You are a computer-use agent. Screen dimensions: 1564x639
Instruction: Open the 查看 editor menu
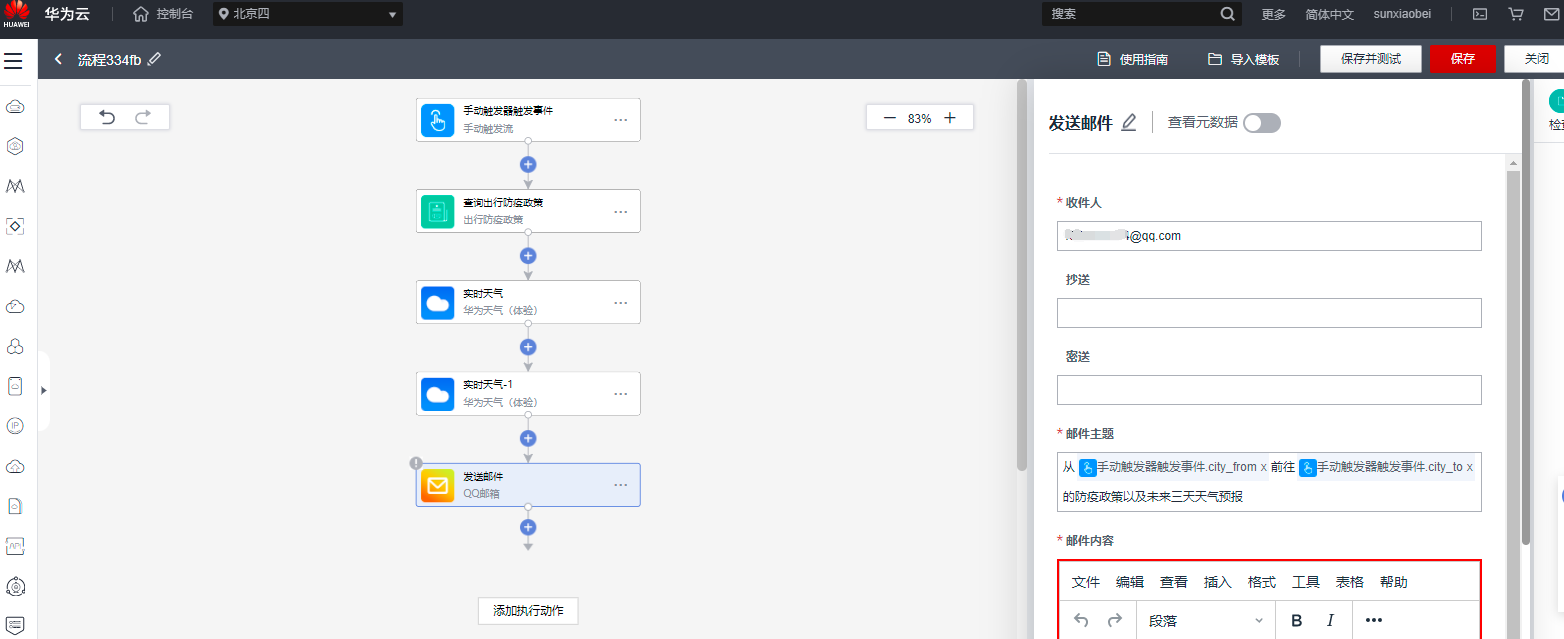point(1174,582)
